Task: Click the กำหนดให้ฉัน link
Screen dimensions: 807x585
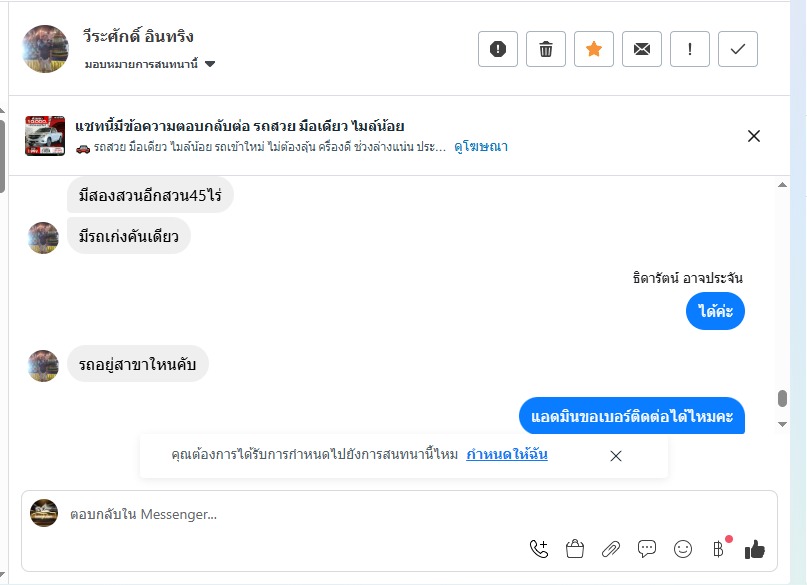Action: coord(506,455)
